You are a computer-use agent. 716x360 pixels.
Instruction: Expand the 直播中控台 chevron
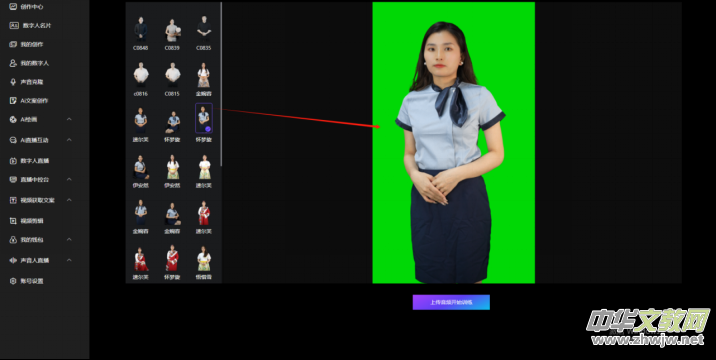point(69,180)
